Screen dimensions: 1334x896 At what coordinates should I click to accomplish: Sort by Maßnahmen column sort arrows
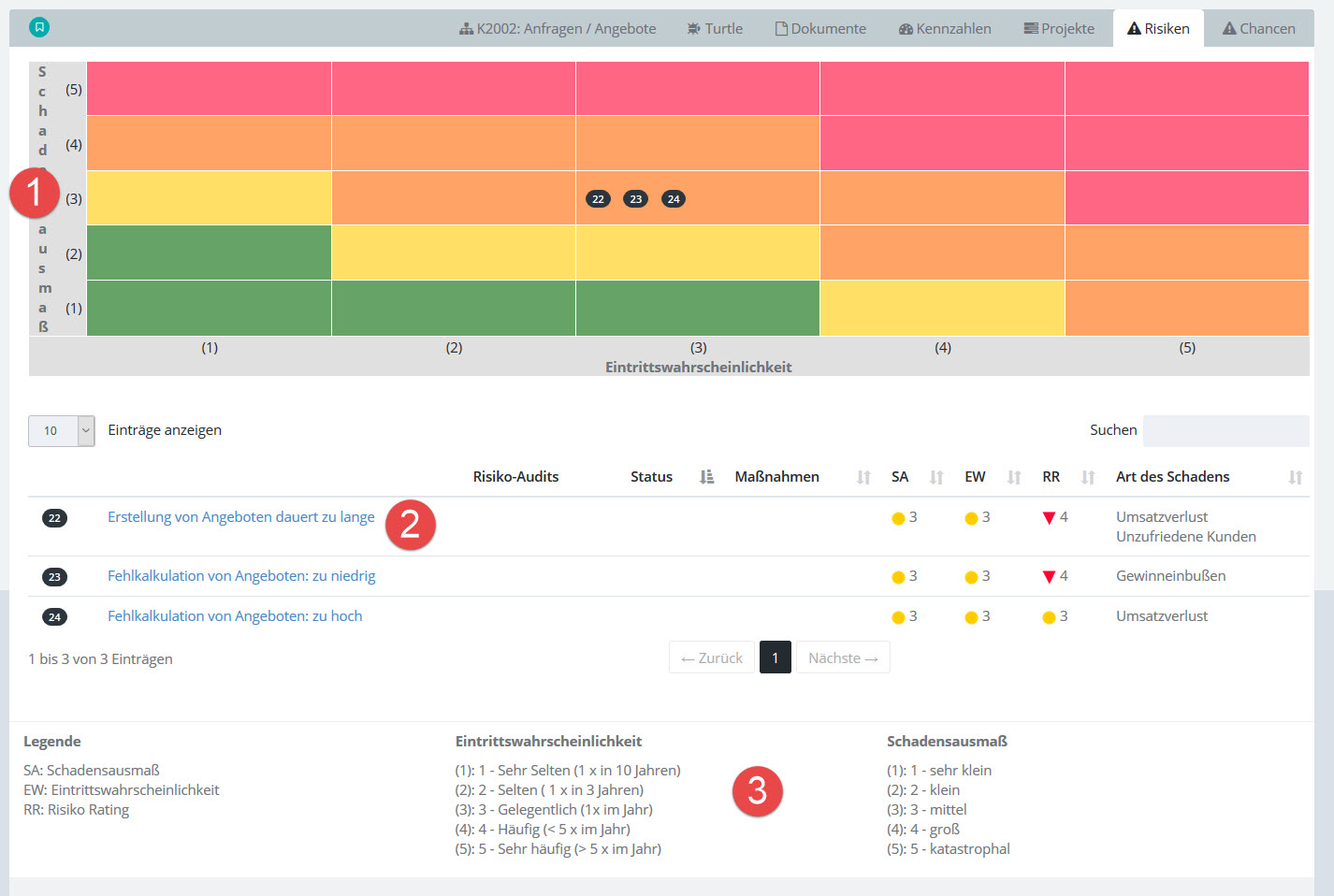click(x=863, y=477)
